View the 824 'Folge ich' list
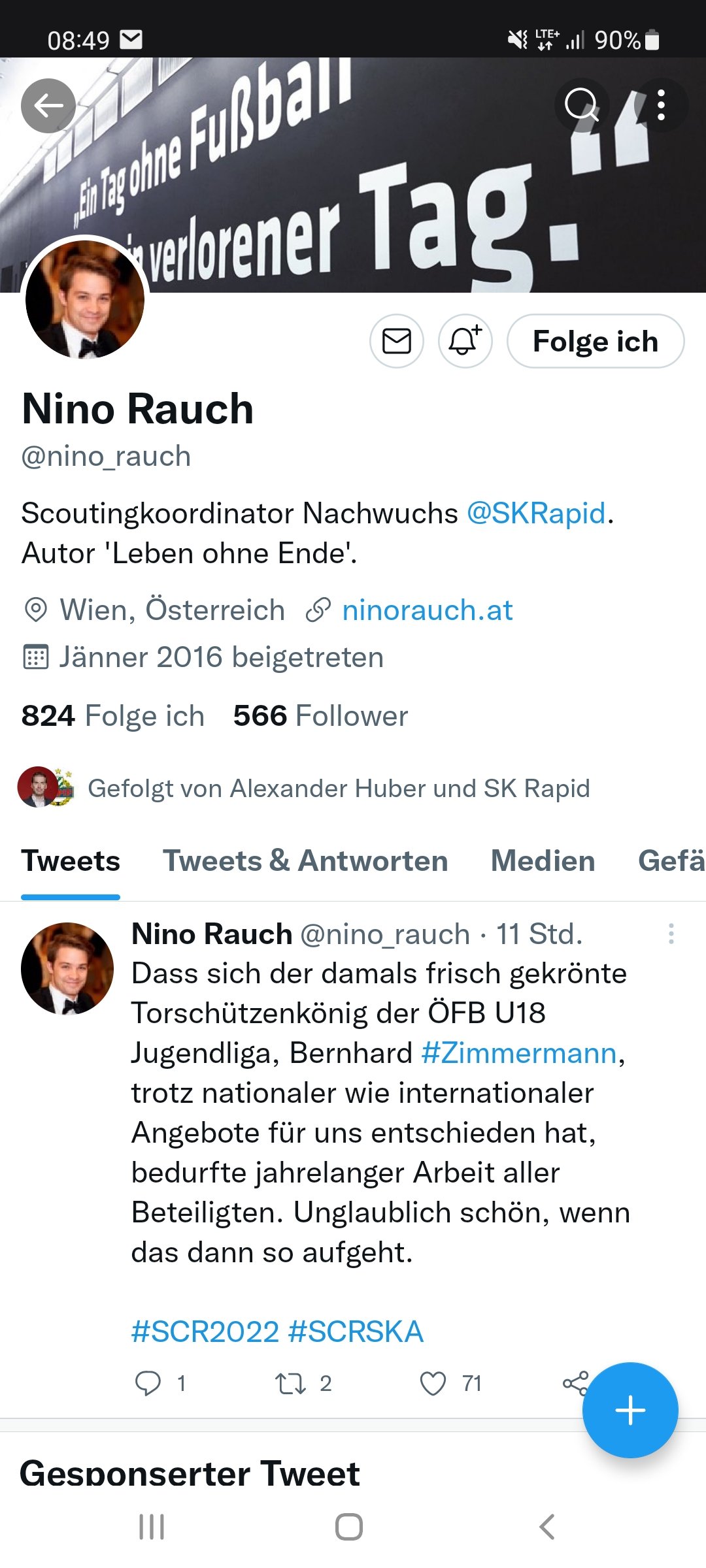Image resolution: width=706 pixels, height=1568 pixels. click(x=113, y=716)
